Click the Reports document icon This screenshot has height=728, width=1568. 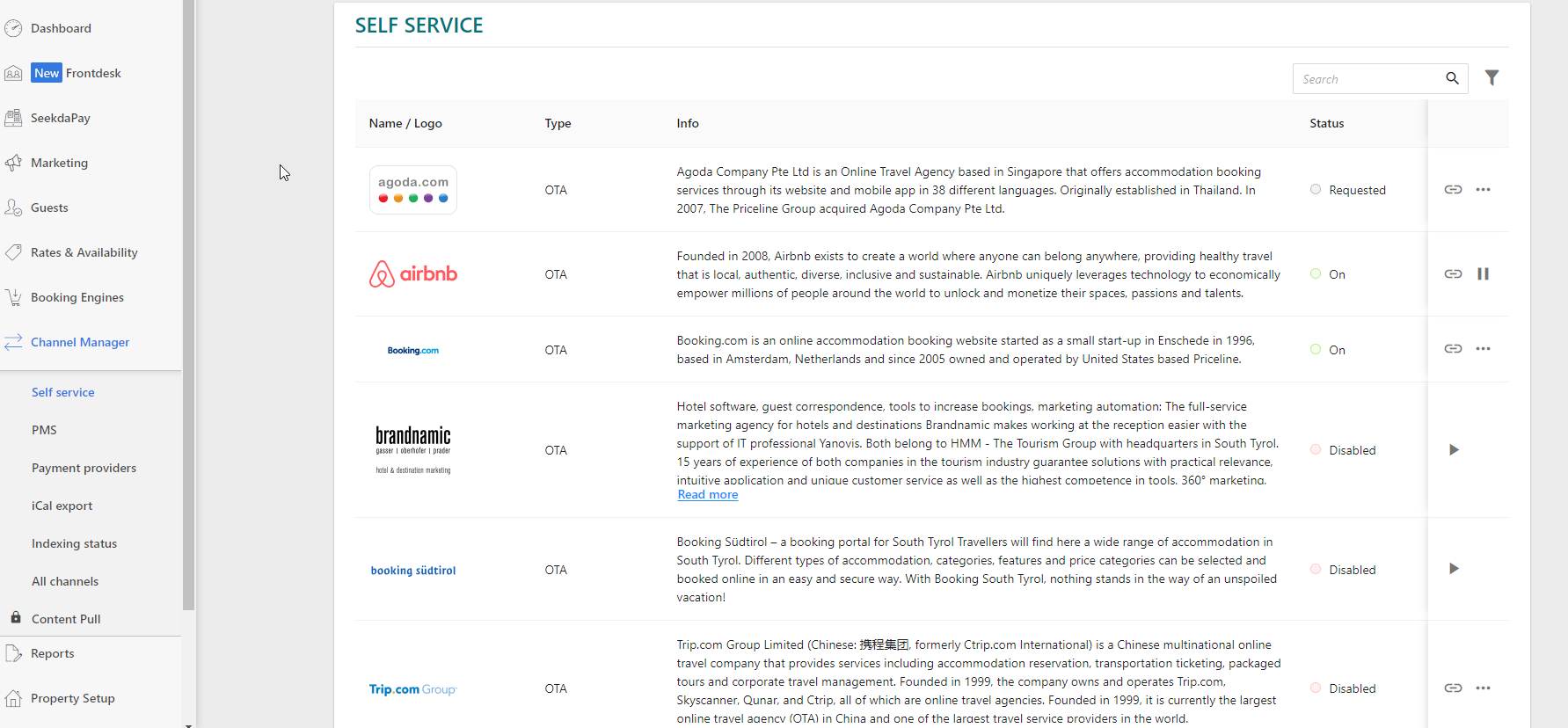tap(13, 653)
